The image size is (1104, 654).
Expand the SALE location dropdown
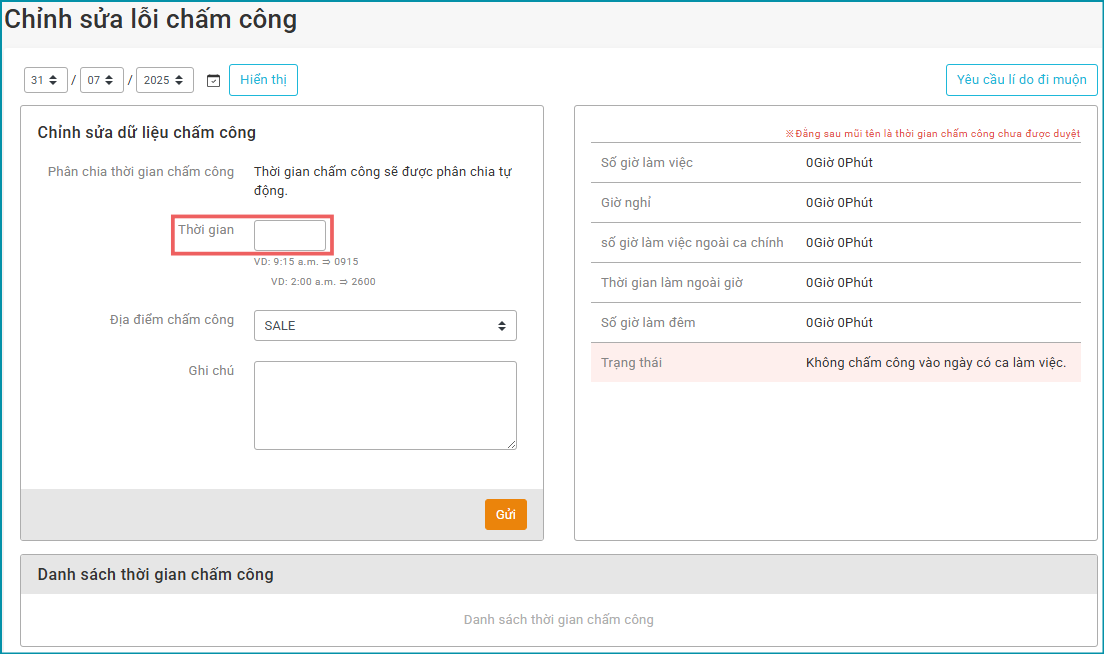tap(385, 326)
